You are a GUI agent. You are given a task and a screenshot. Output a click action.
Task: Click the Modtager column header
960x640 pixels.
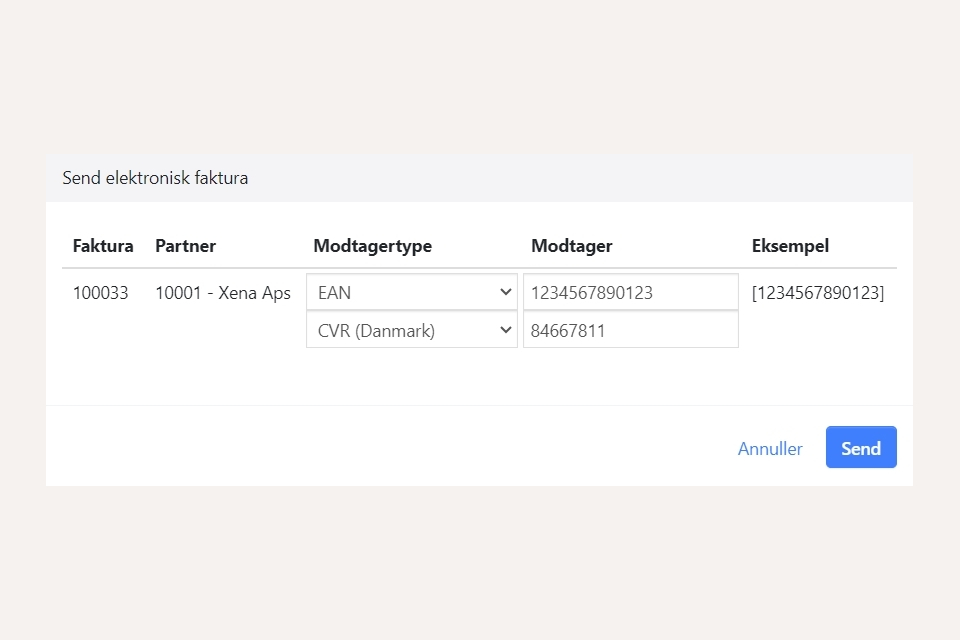(x=571, y=246)
